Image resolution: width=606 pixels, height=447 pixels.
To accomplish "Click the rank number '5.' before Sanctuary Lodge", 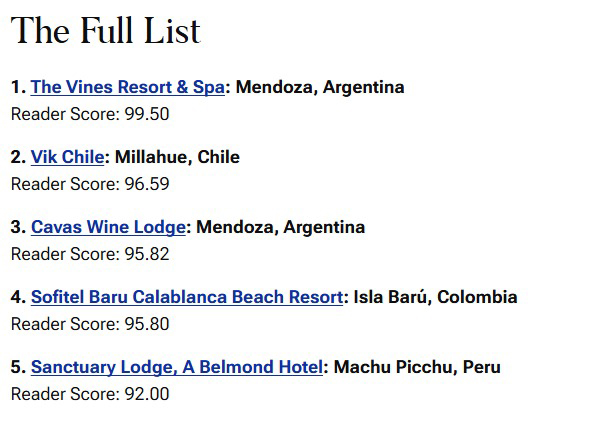I will click(x=18, y=367).
